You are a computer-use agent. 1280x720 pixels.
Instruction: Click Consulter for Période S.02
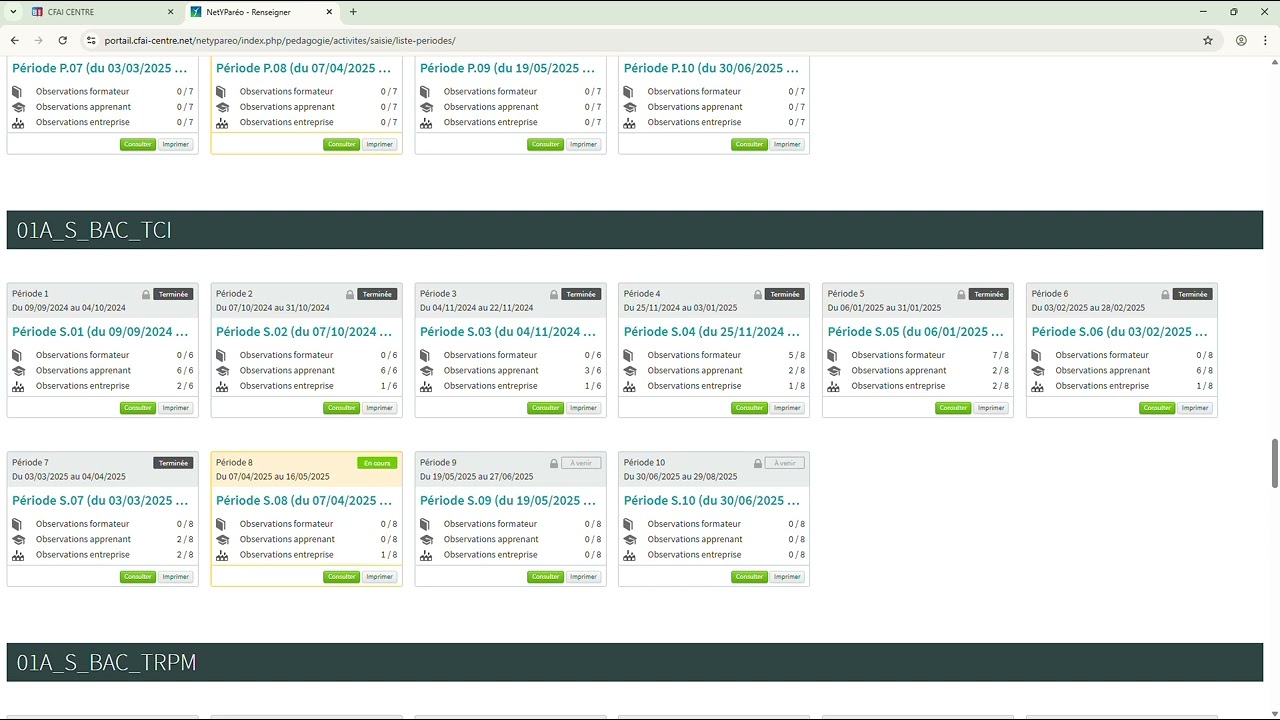click(x=342, y=408)
